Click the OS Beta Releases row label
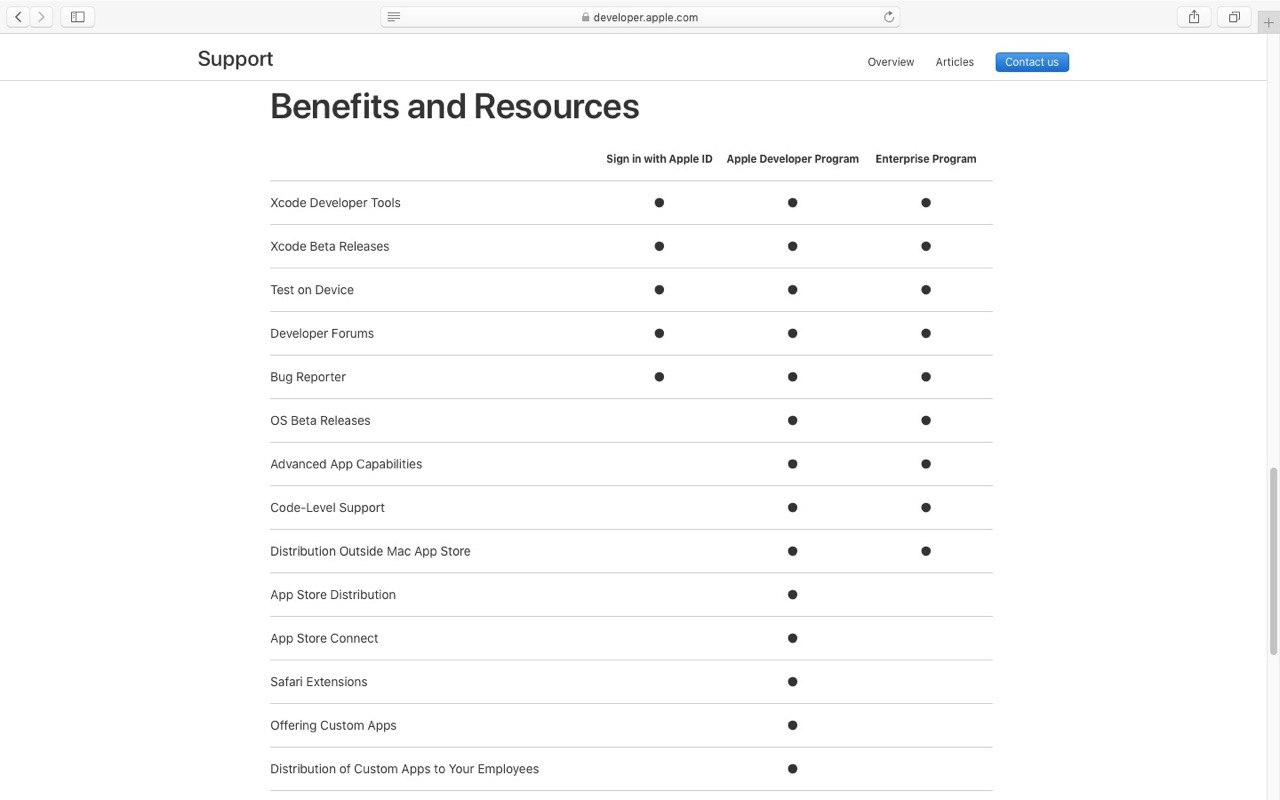The width and height of the screenshot is (1280, 800). [x=320, y=421]
